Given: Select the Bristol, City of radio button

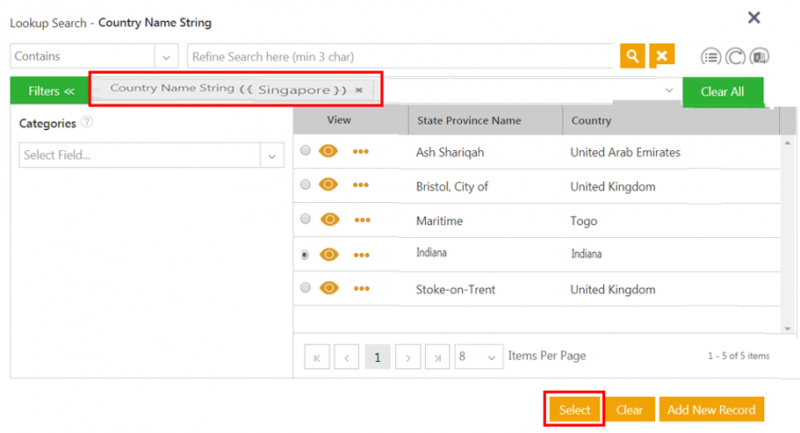Looking at the screenshot, I should point(306,185).
